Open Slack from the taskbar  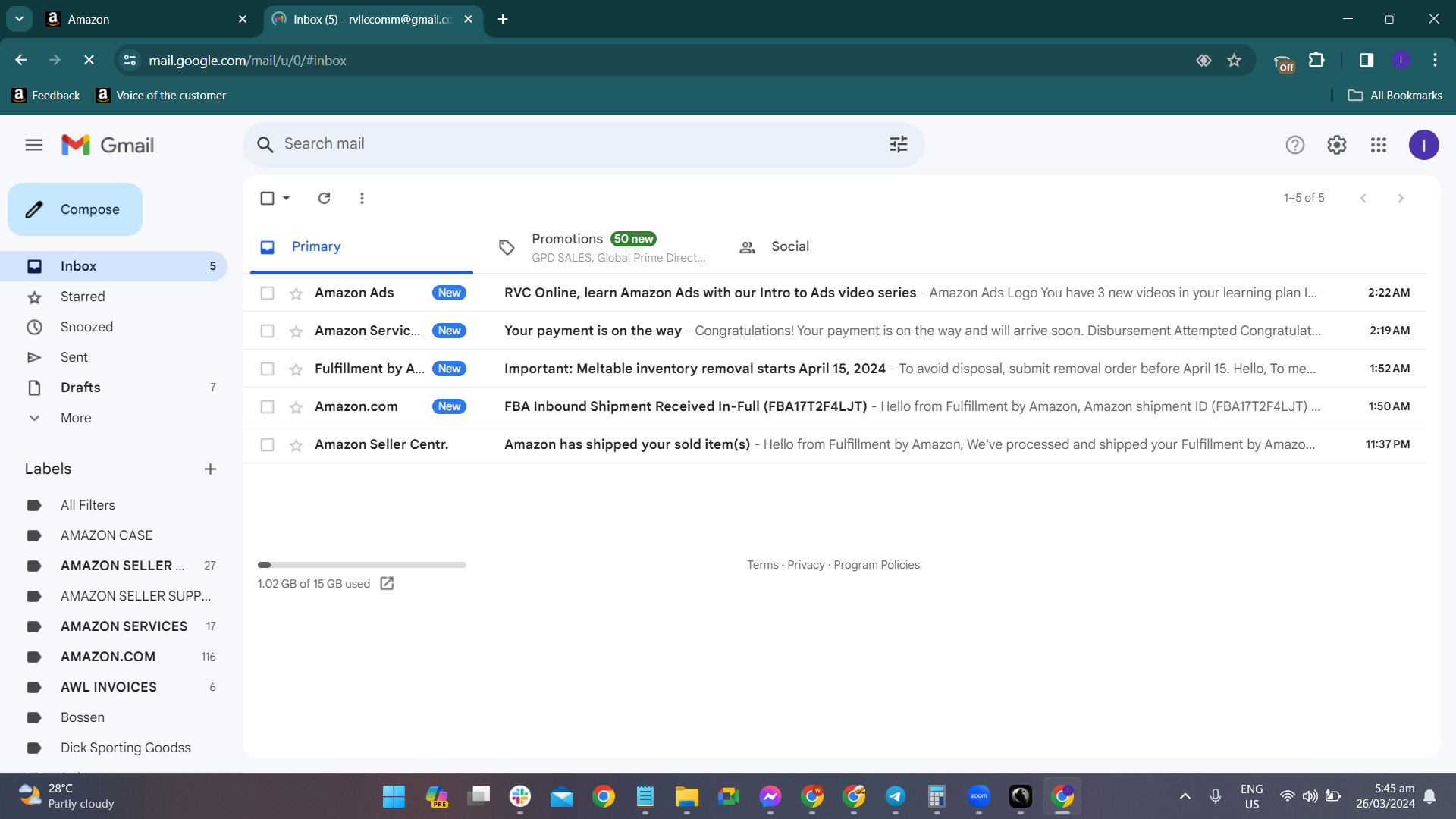[x=520, y=796]
